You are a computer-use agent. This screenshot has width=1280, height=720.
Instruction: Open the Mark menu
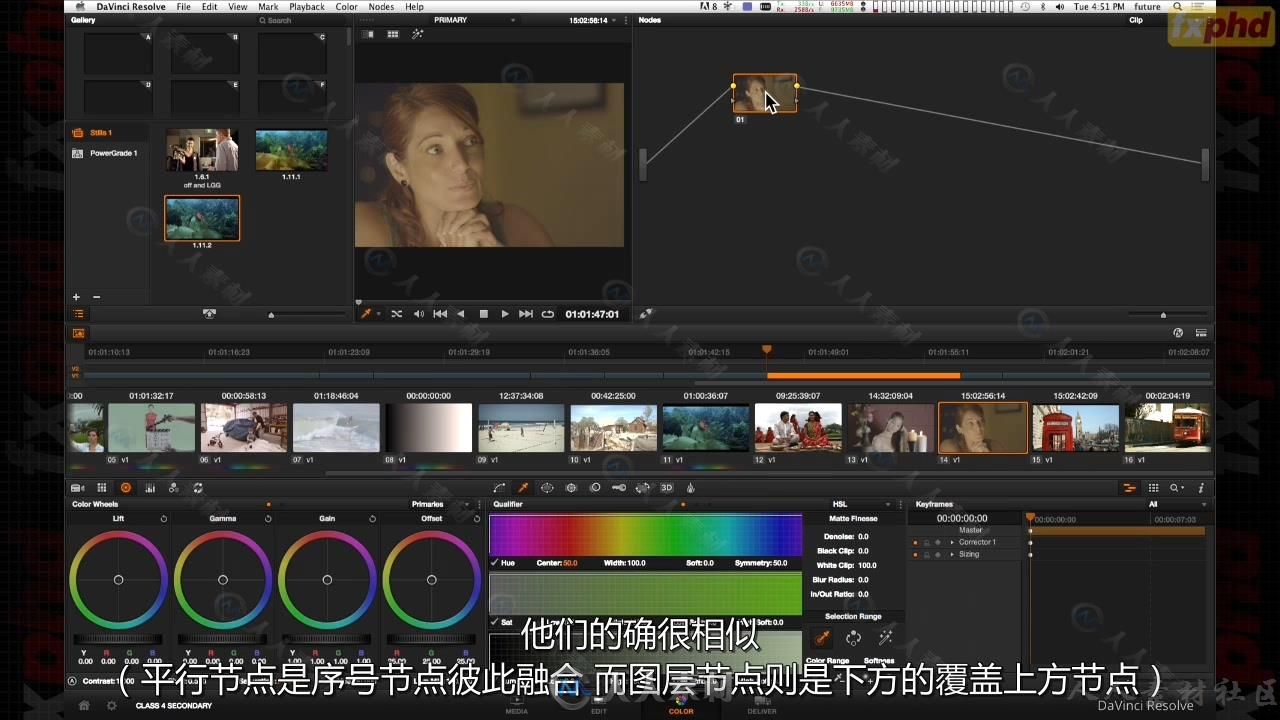tap(268, 7)
